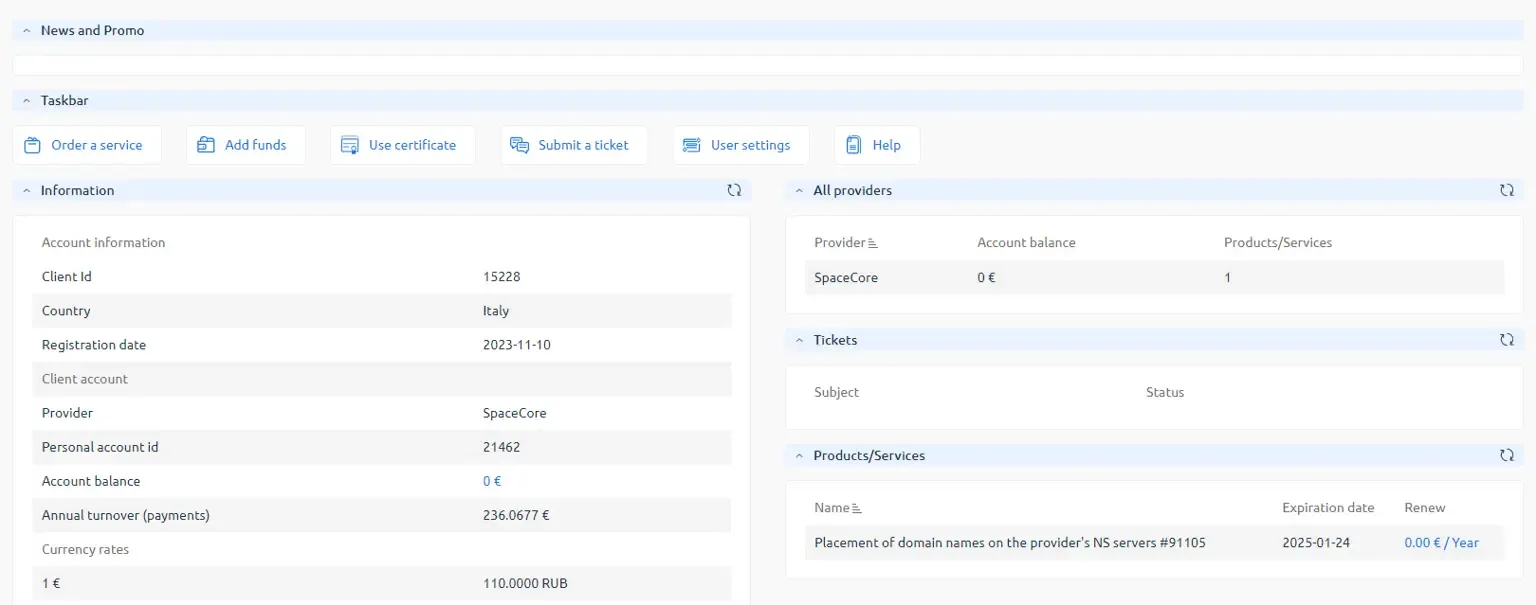Refresh the Information panel
The height and width of the screenshot is (605, 1536).
735,190
